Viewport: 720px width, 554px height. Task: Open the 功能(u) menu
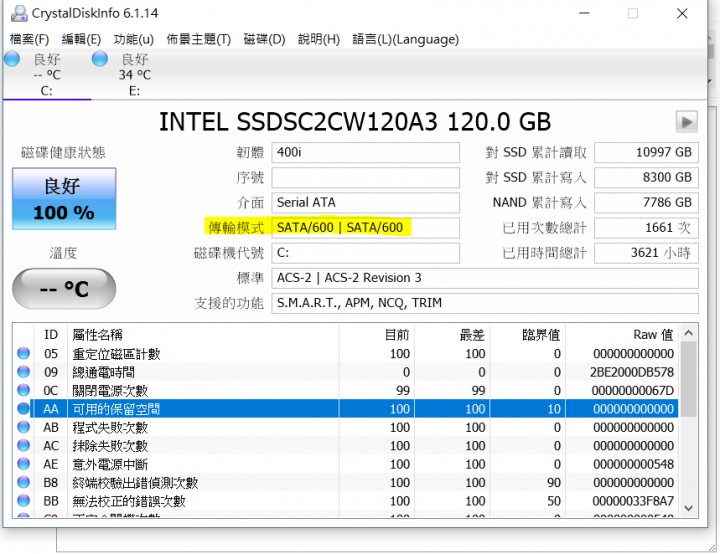[134, 40]
